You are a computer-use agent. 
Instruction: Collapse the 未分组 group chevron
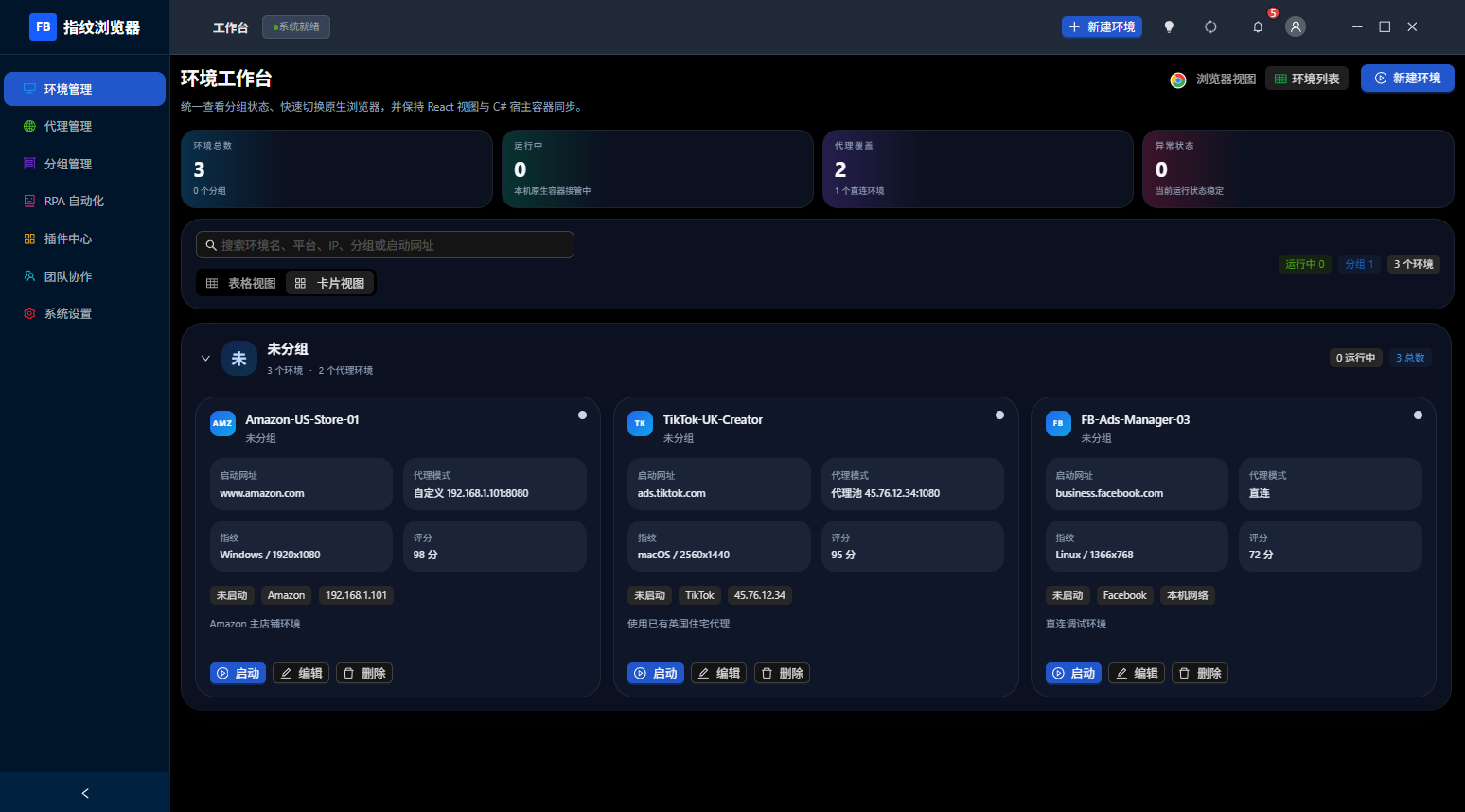pyautogui.click(x=205, y=359)
